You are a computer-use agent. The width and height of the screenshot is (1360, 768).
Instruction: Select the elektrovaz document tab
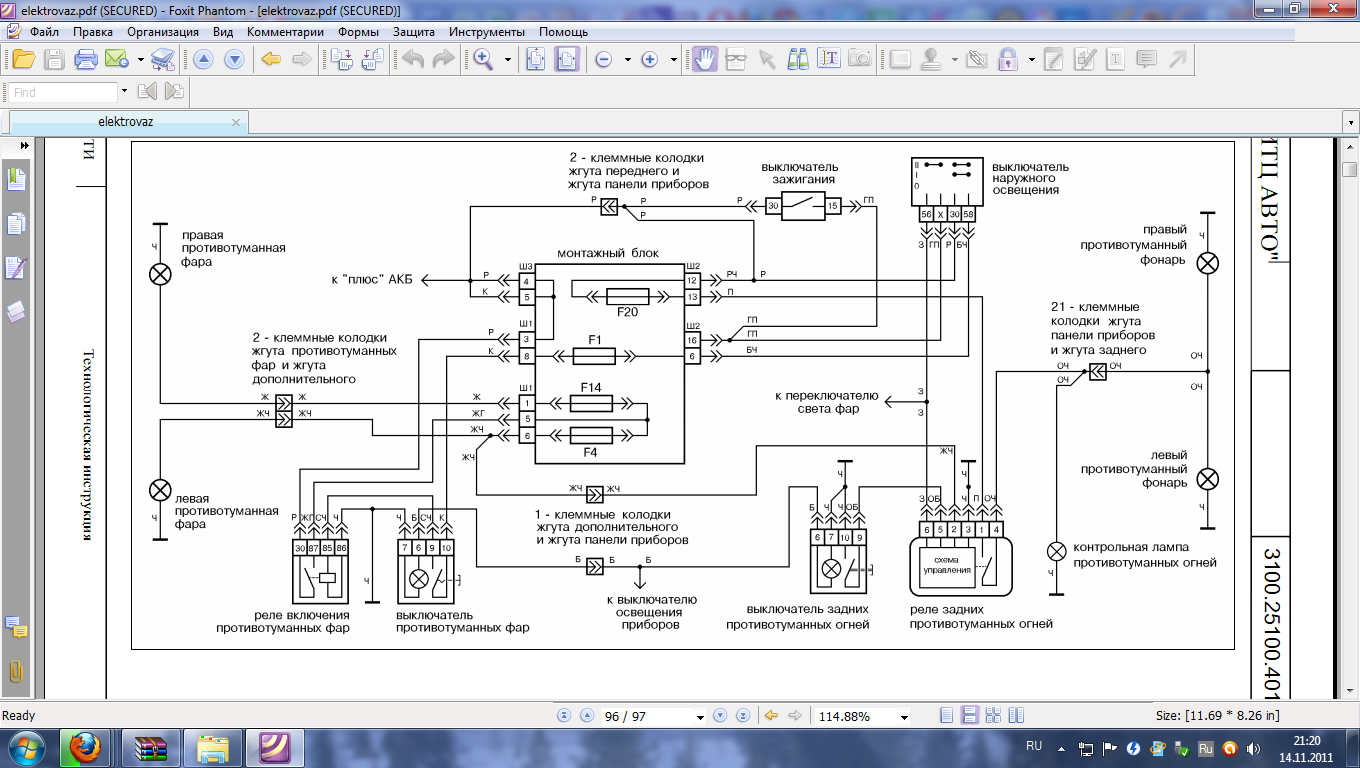125,122
